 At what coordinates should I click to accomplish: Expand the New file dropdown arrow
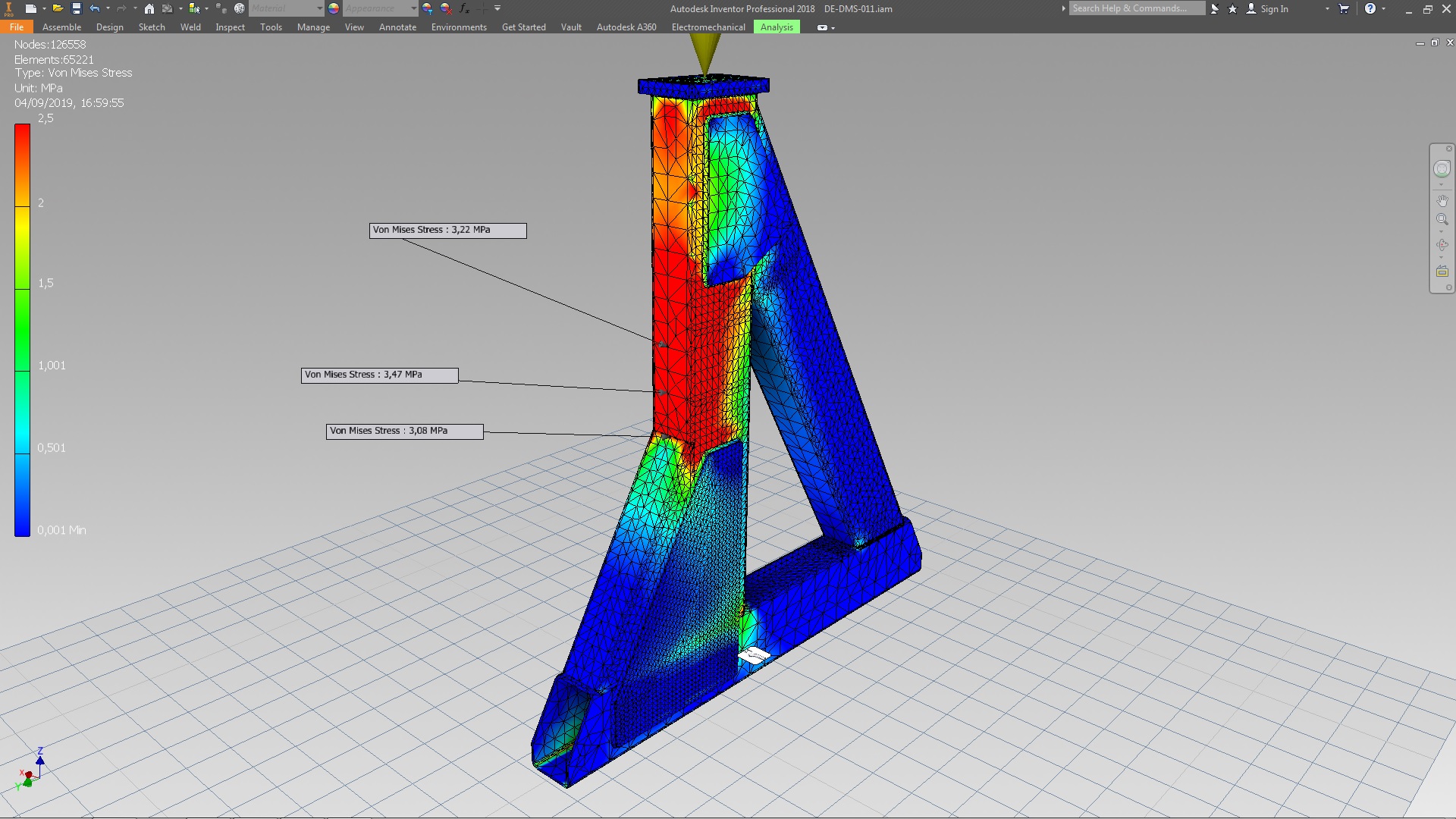click(44, 8)
